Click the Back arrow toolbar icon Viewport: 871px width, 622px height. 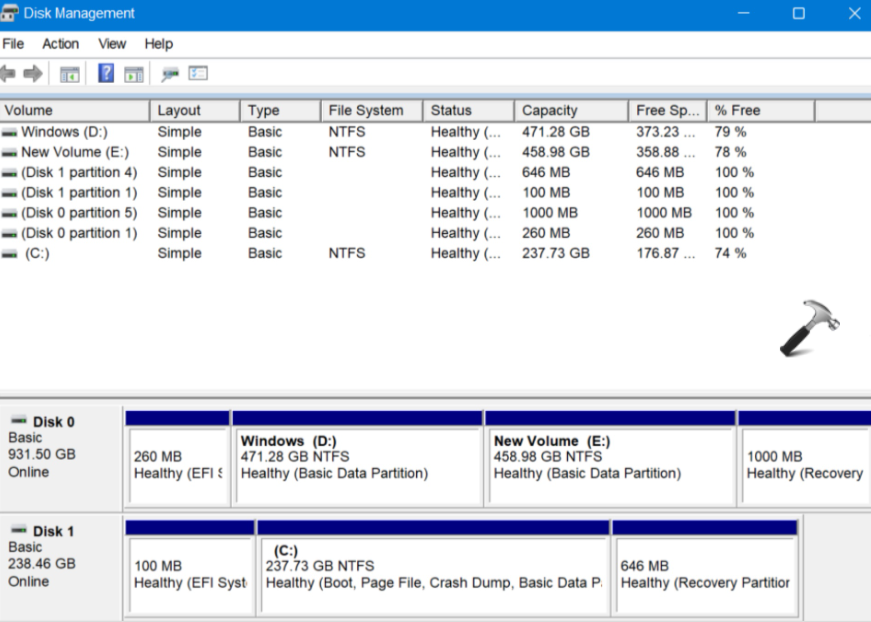pyautogui.click(x=9, y=74)
